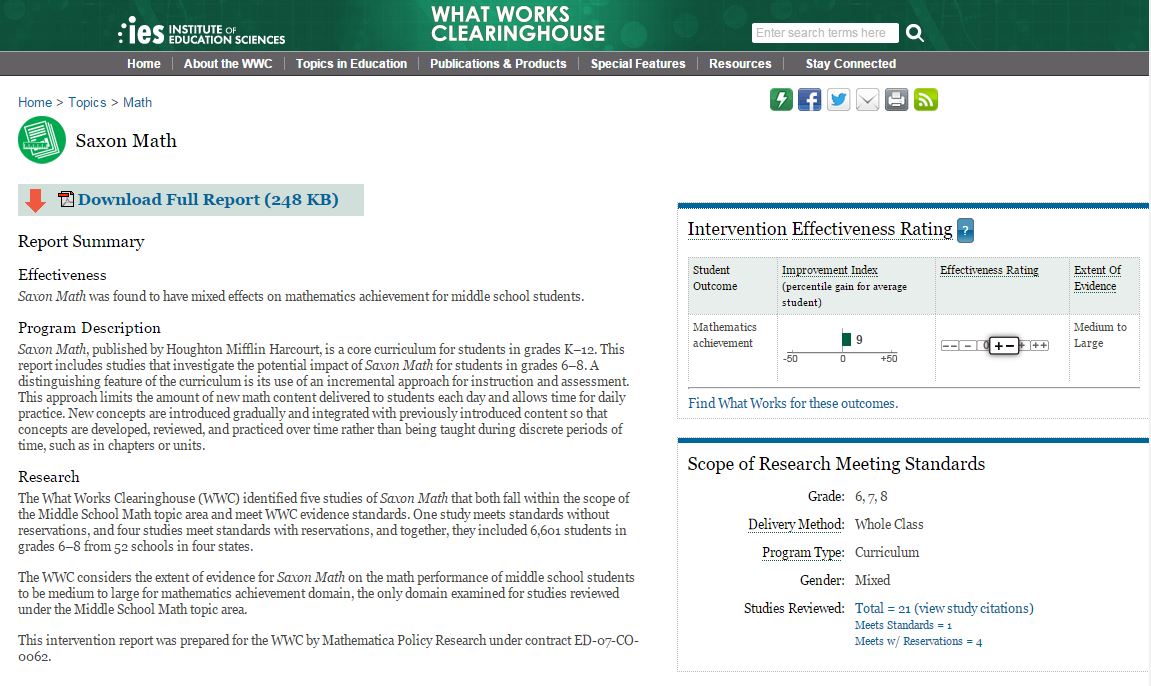Click the search magnifying glass icon
1151x686 pixels.
pos(915,33)
